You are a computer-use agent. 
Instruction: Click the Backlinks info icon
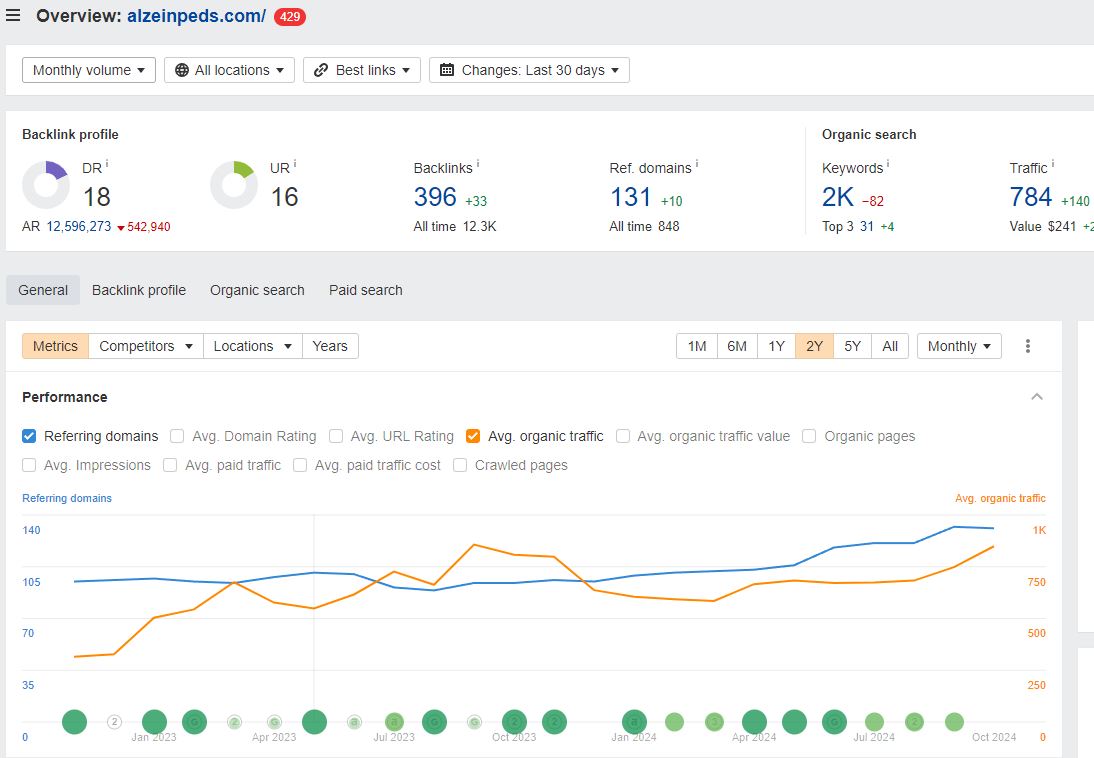(478, 164)
